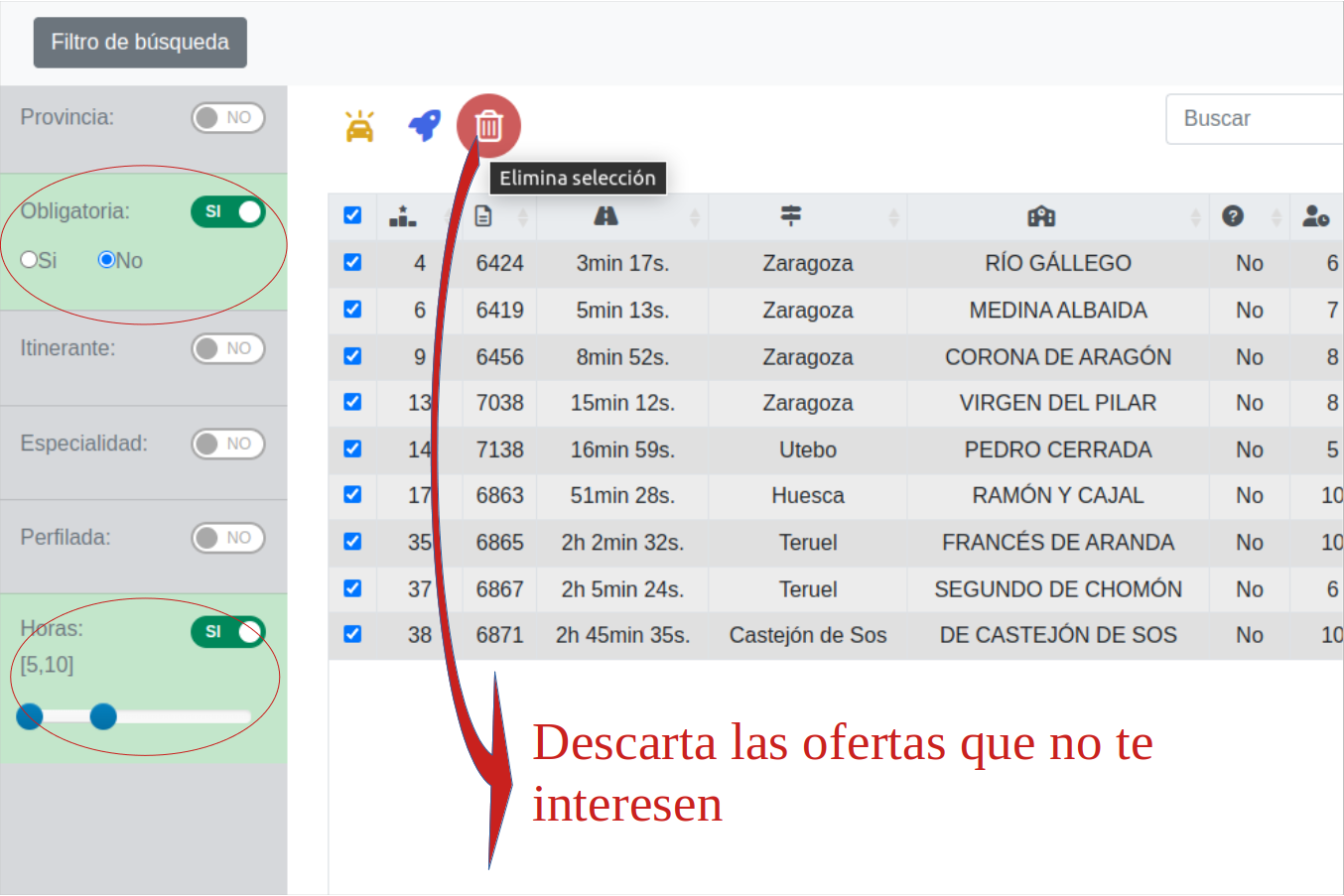Open the Filtro de búsqueda panel
This screenshot has height=896, width=1344.
pos(139,42)
